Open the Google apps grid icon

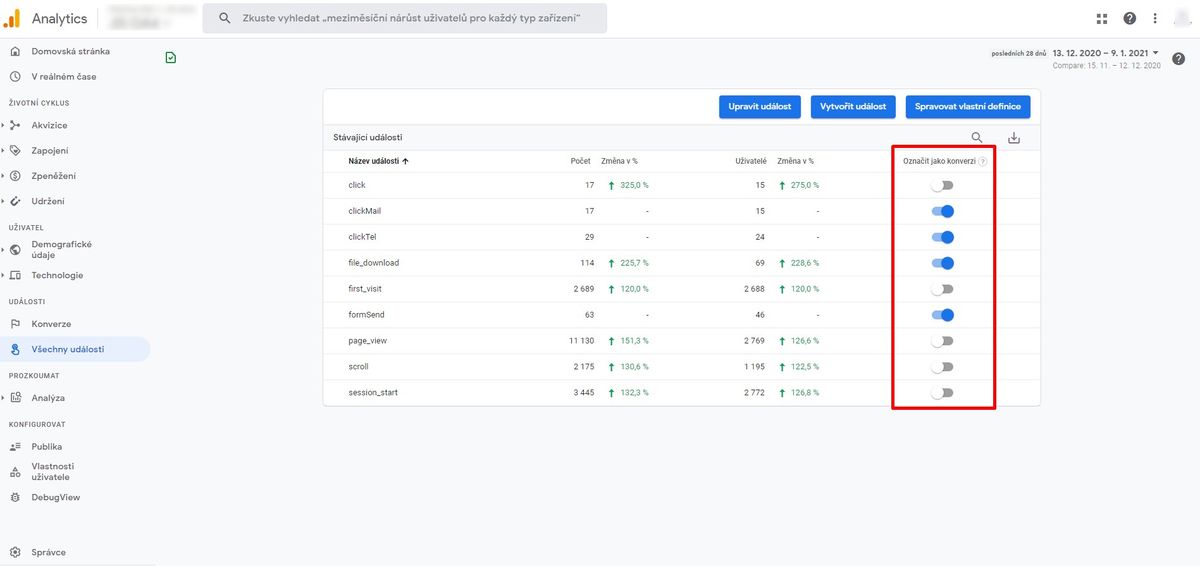(1102, 18)
